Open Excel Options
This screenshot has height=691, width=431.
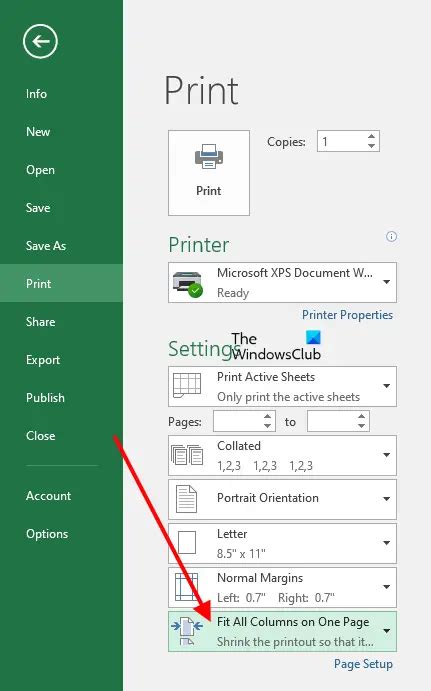(x=47, y=534)
